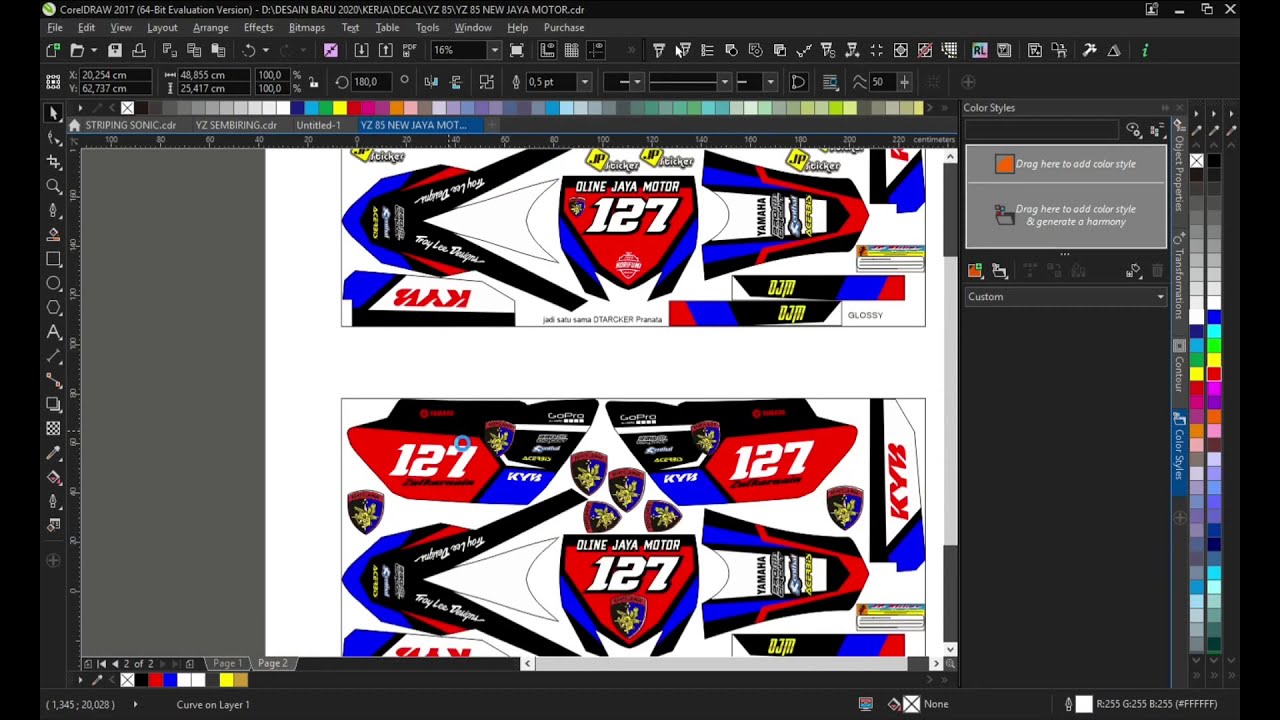Toggle the Close curve button
The height and width of the screenshot is (720, 1280).
click(799, 82)
